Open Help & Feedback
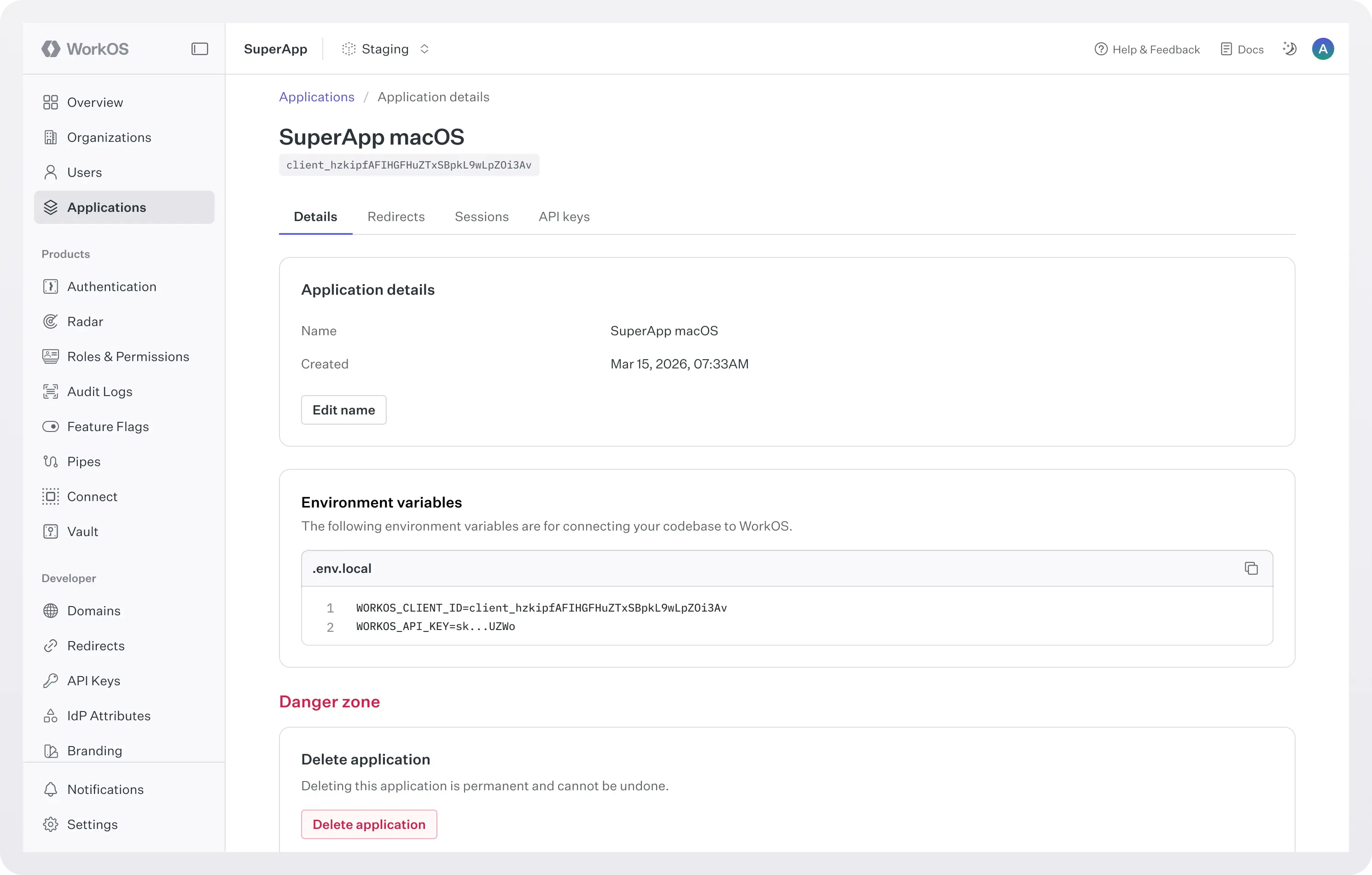Image resolution: width=1372 pixels, height=875 pixels. pyautogui.click(x=1146, y=49)
